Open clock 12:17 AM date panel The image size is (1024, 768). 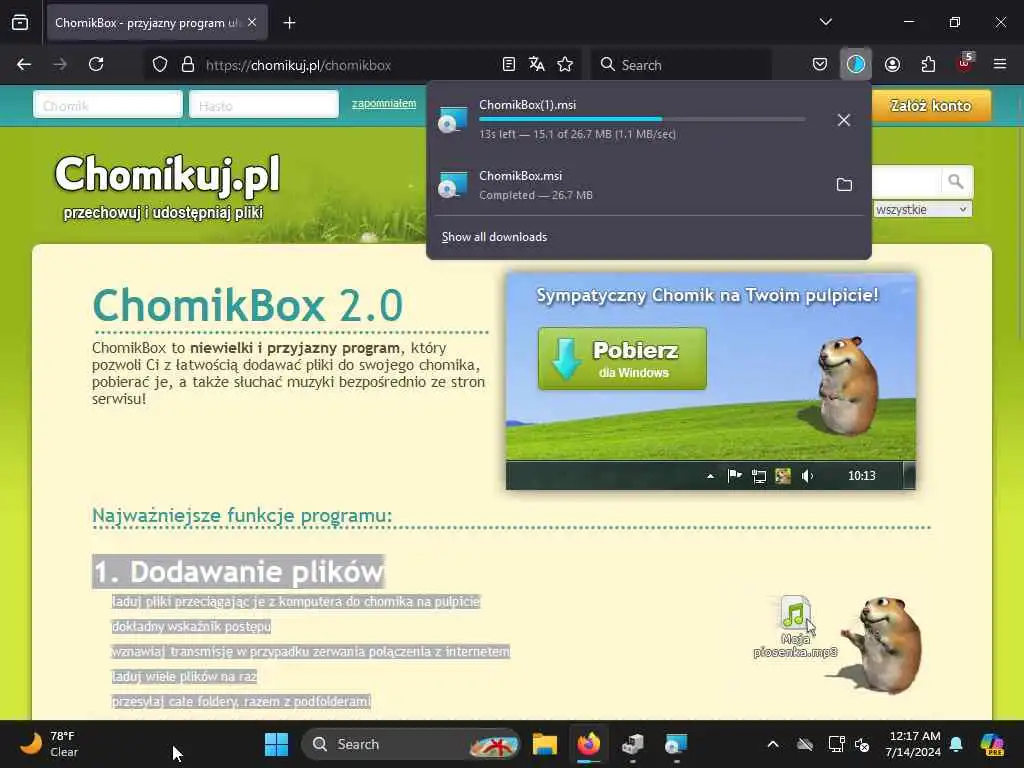point(912,744)
